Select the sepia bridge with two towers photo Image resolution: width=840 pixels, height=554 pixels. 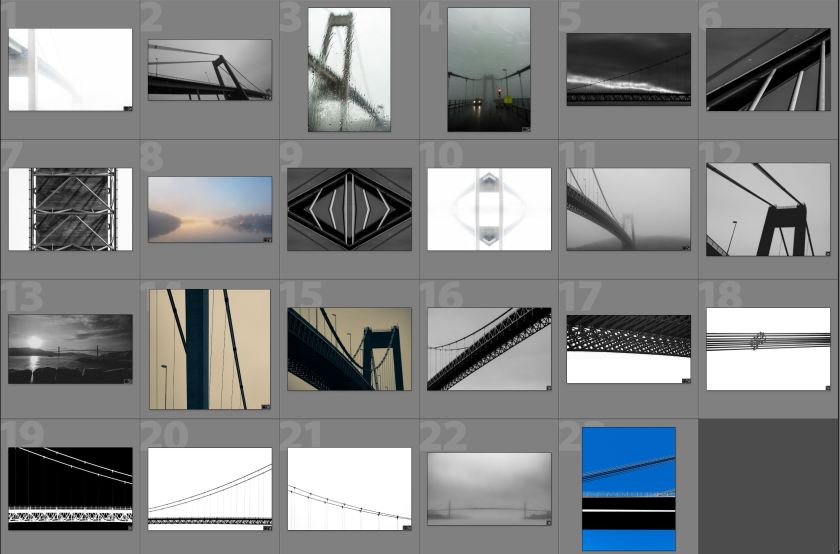tap(349, 348)
